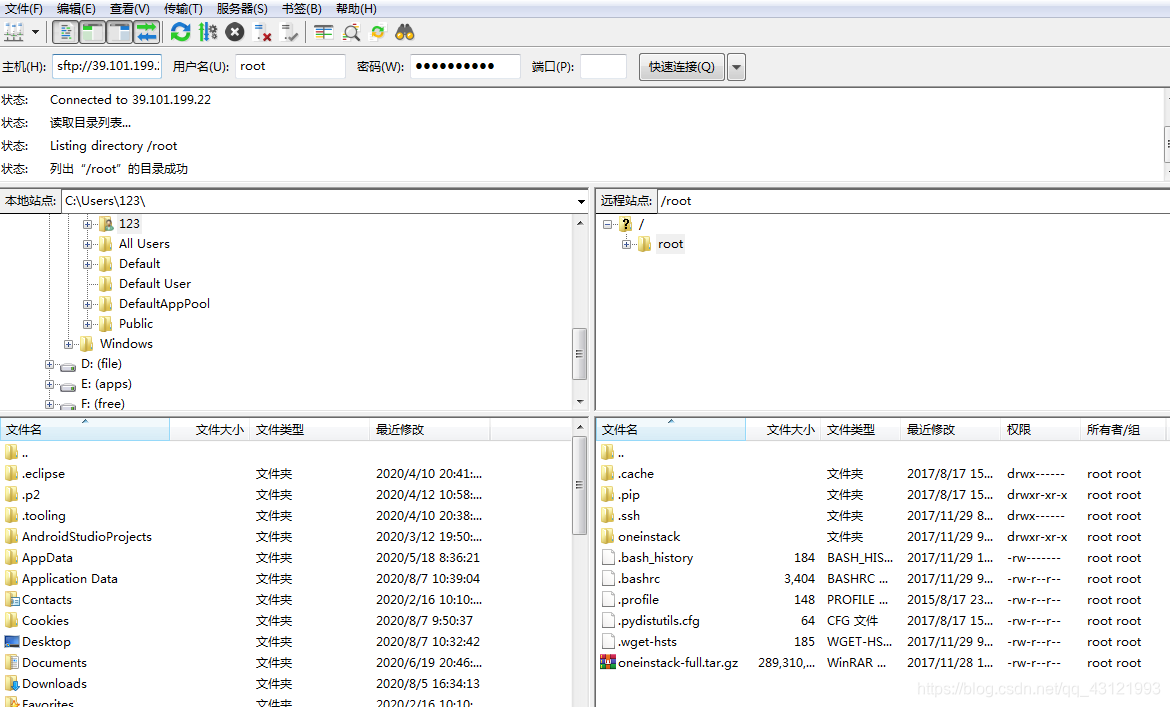Toggle directory comparison
Screen dimensions: 1170x707
coord(351,32)
